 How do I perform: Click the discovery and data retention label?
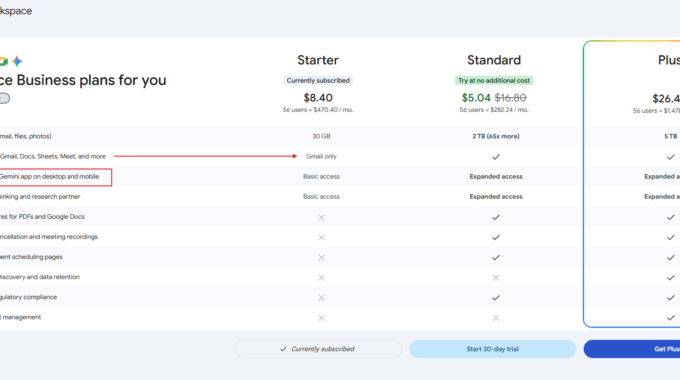tap(40, 277)
